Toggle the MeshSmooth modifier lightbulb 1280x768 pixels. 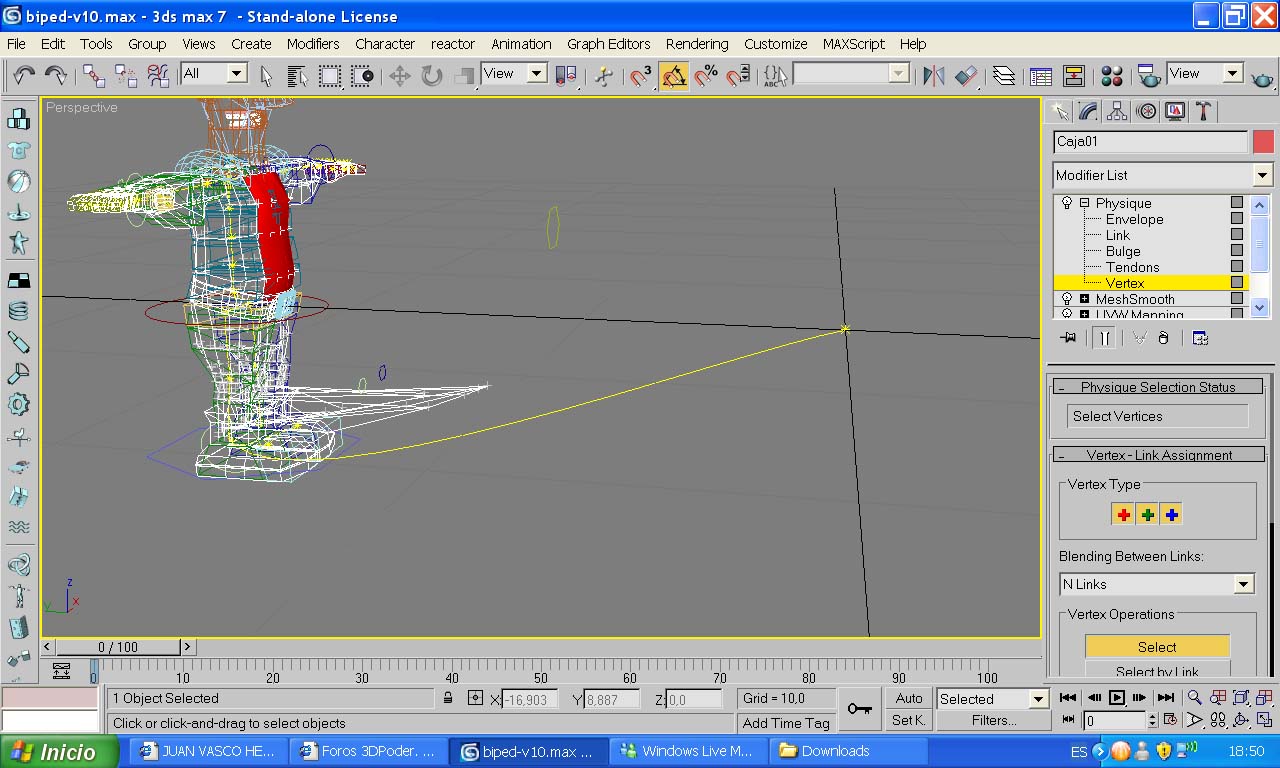click(x=1067, y=299)
